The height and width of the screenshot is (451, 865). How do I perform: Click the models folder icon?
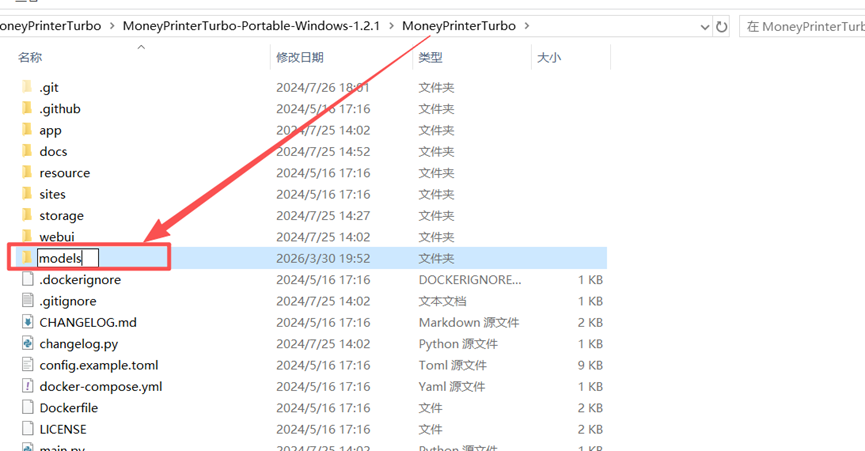point(27,258)
